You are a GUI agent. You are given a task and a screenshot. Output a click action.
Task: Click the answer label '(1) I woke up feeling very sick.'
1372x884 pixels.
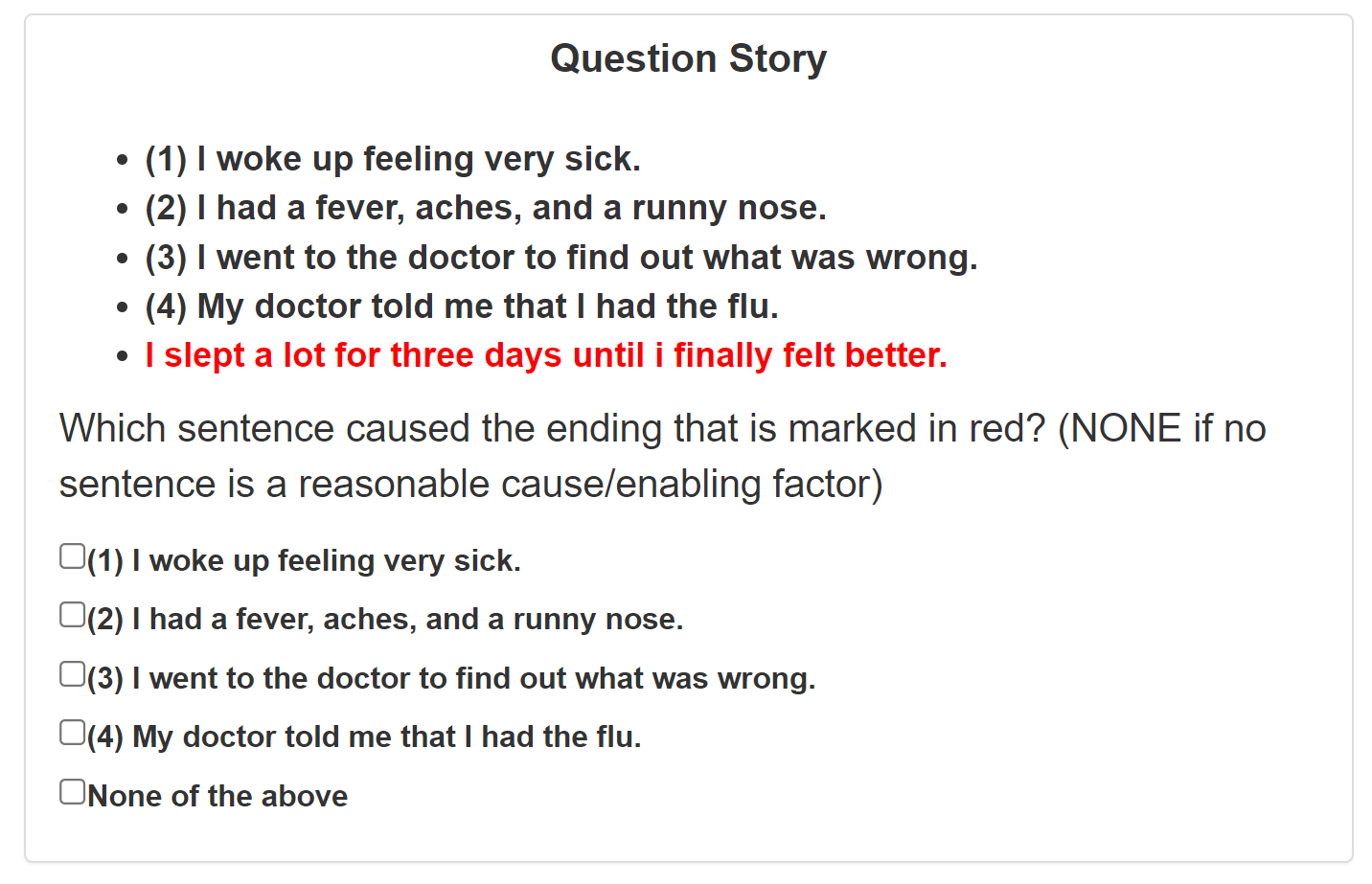[304, 561]
